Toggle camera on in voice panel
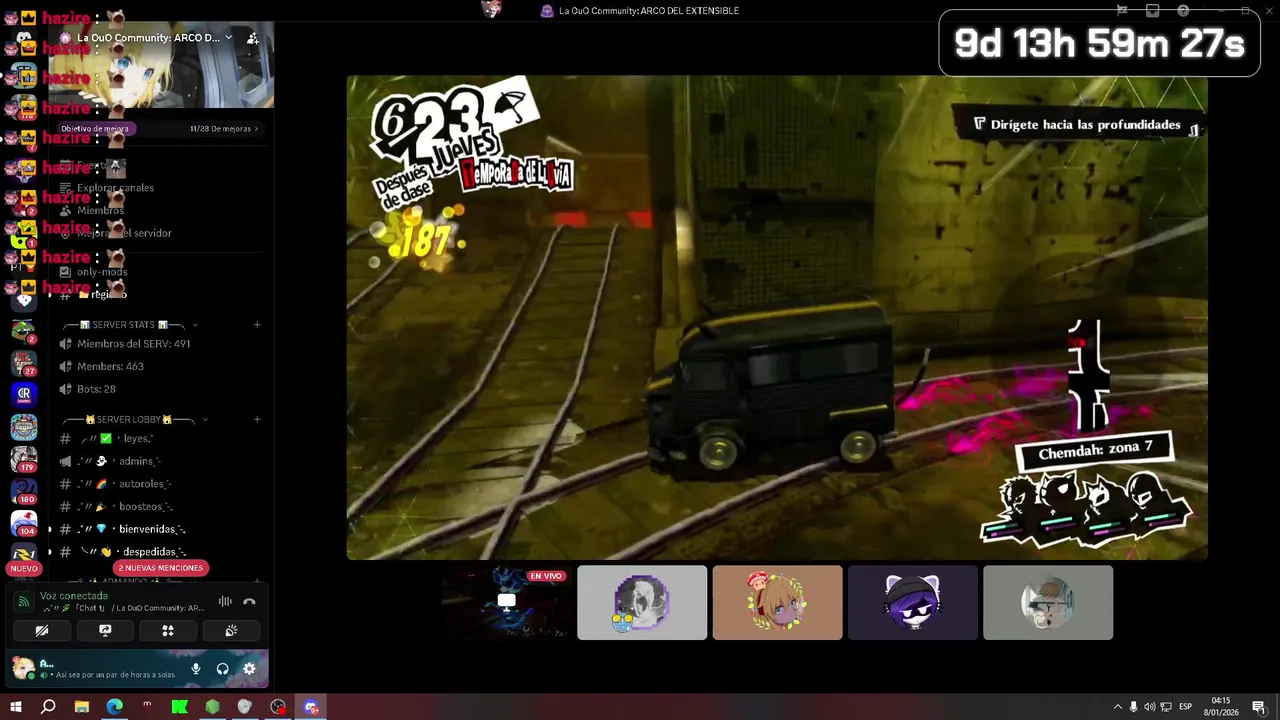Viewport: 1280px width, 720px height. coord(42,631)
